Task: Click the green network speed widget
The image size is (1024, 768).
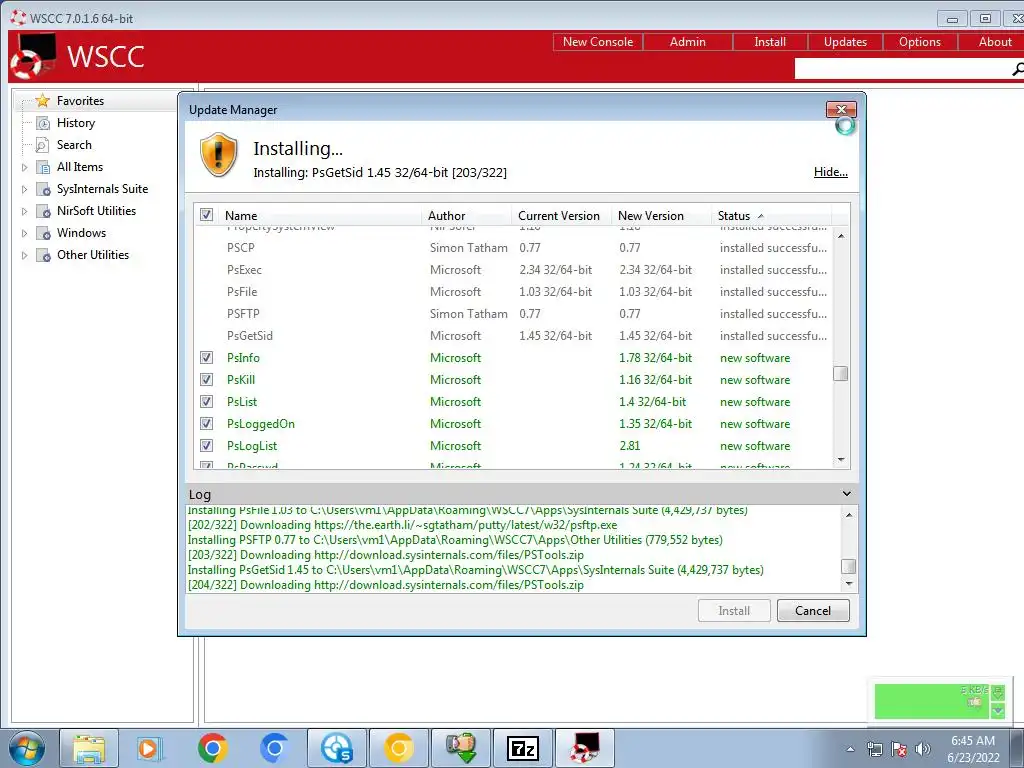Action: click(939, 701)
